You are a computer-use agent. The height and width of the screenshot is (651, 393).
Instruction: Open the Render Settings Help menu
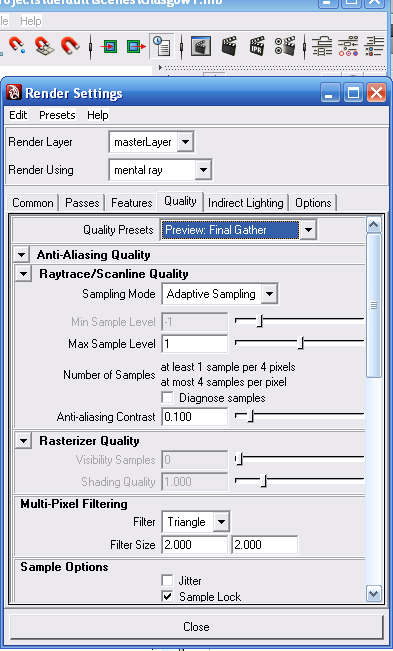tap(98, 115)
